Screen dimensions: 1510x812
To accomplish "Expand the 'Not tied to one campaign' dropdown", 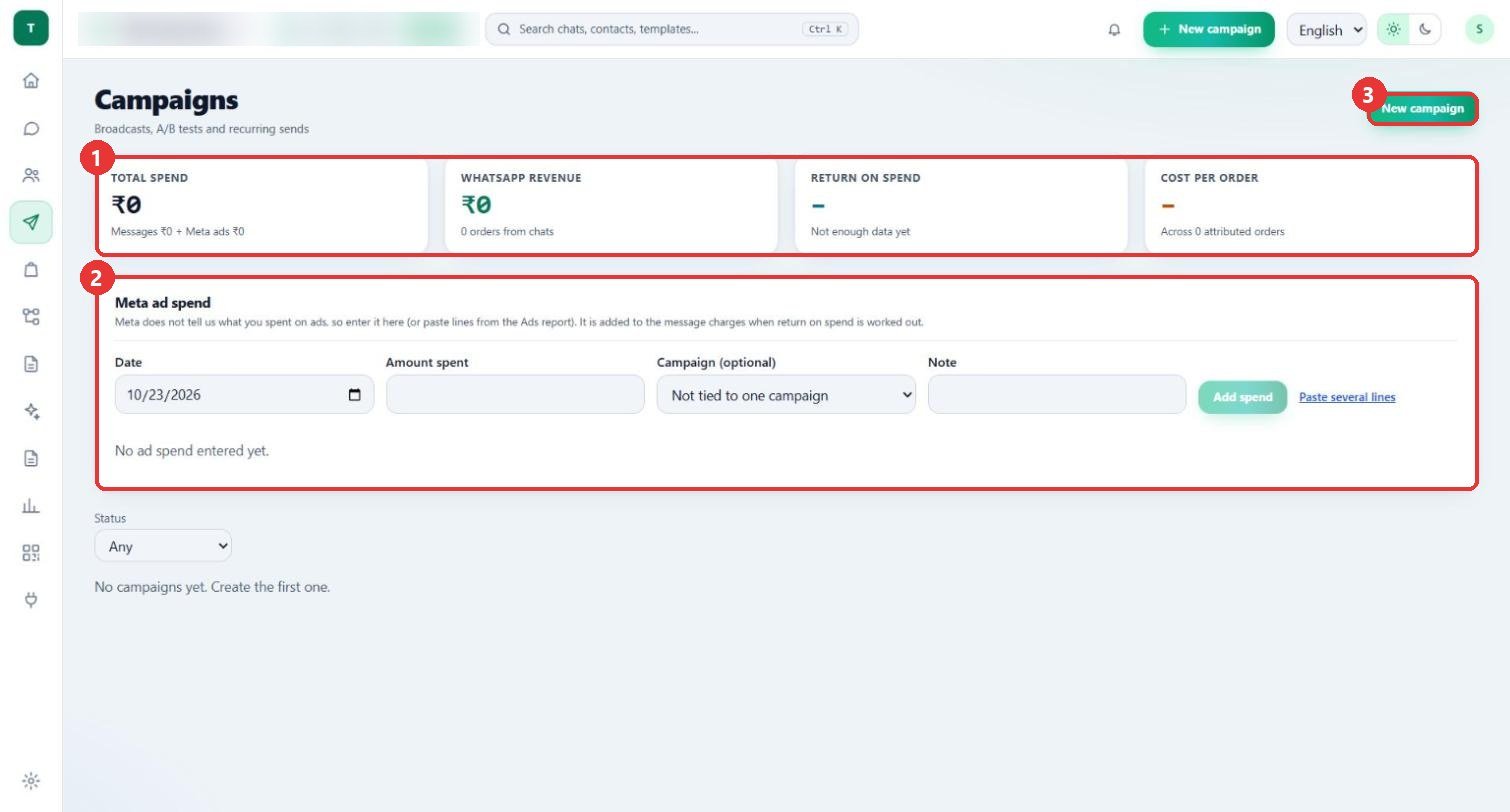I will [786, 395].
